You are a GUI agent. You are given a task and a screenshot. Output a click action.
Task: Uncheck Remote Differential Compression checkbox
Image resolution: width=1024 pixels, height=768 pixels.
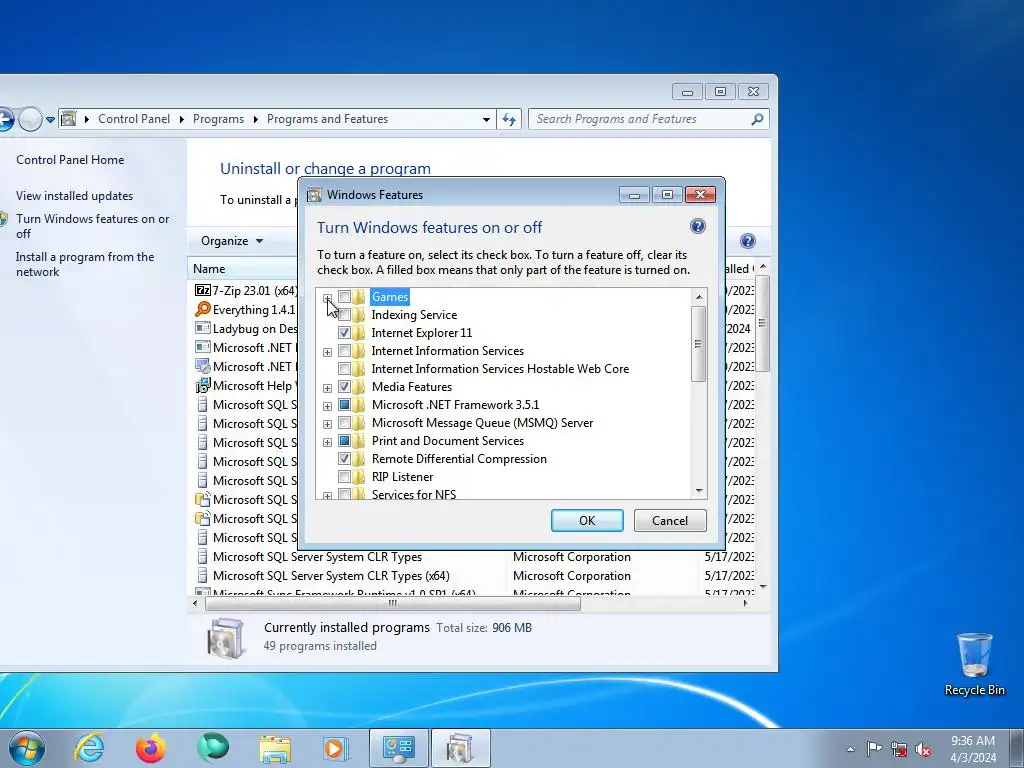344,458
